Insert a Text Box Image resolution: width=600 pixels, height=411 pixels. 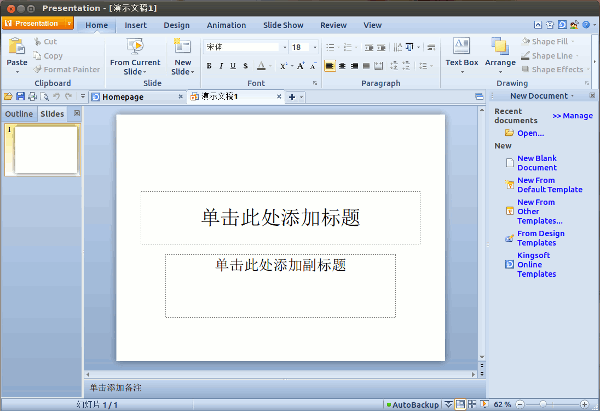[x=461, y=56]
